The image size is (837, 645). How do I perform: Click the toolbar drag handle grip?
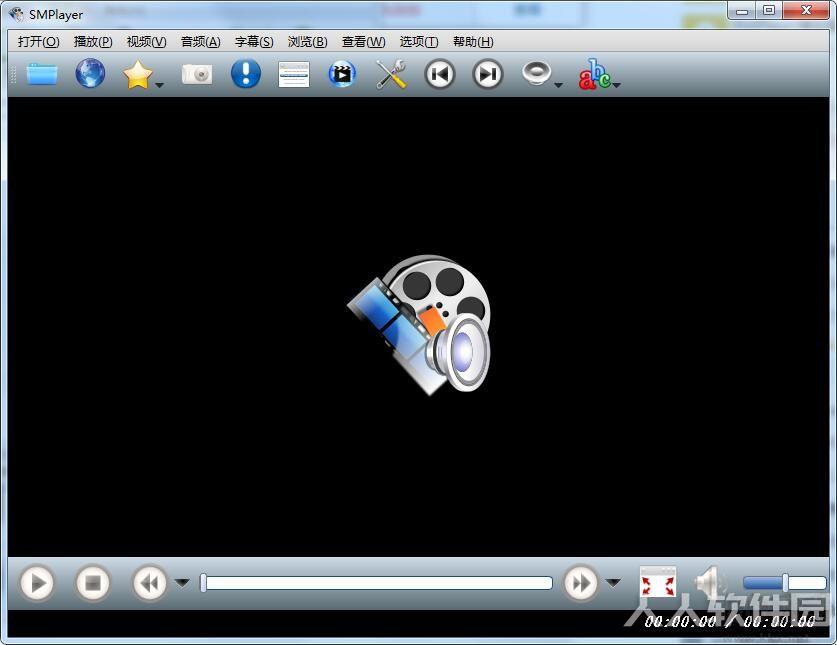pos(13,74)
